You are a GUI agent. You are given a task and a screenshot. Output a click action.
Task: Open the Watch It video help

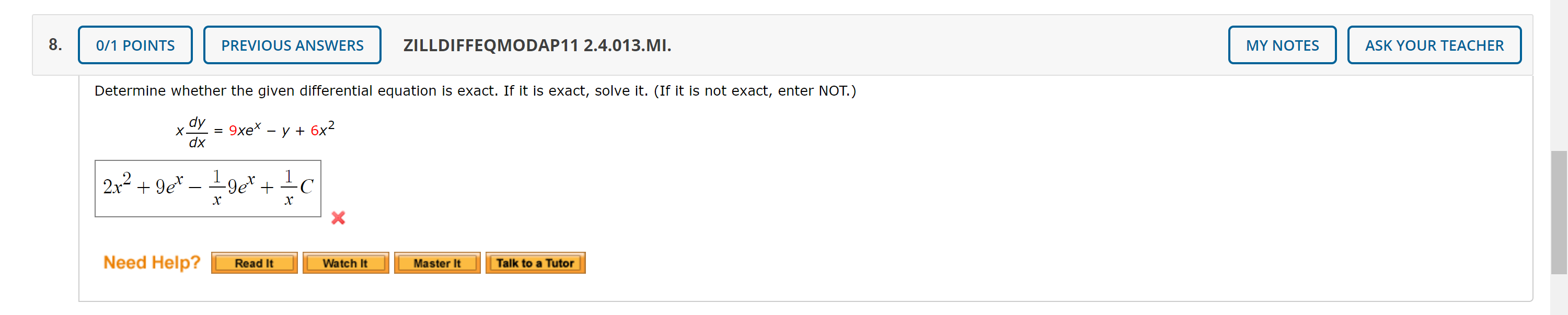(x=345, y=263)
